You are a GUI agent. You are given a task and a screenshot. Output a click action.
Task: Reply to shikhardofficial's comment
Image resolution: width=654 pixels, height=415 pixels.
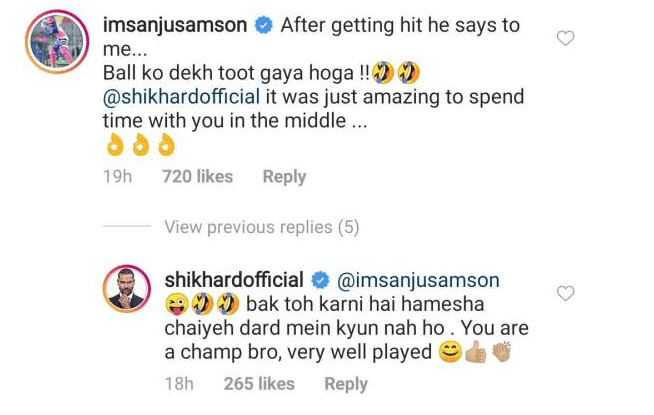pos(346,384)
